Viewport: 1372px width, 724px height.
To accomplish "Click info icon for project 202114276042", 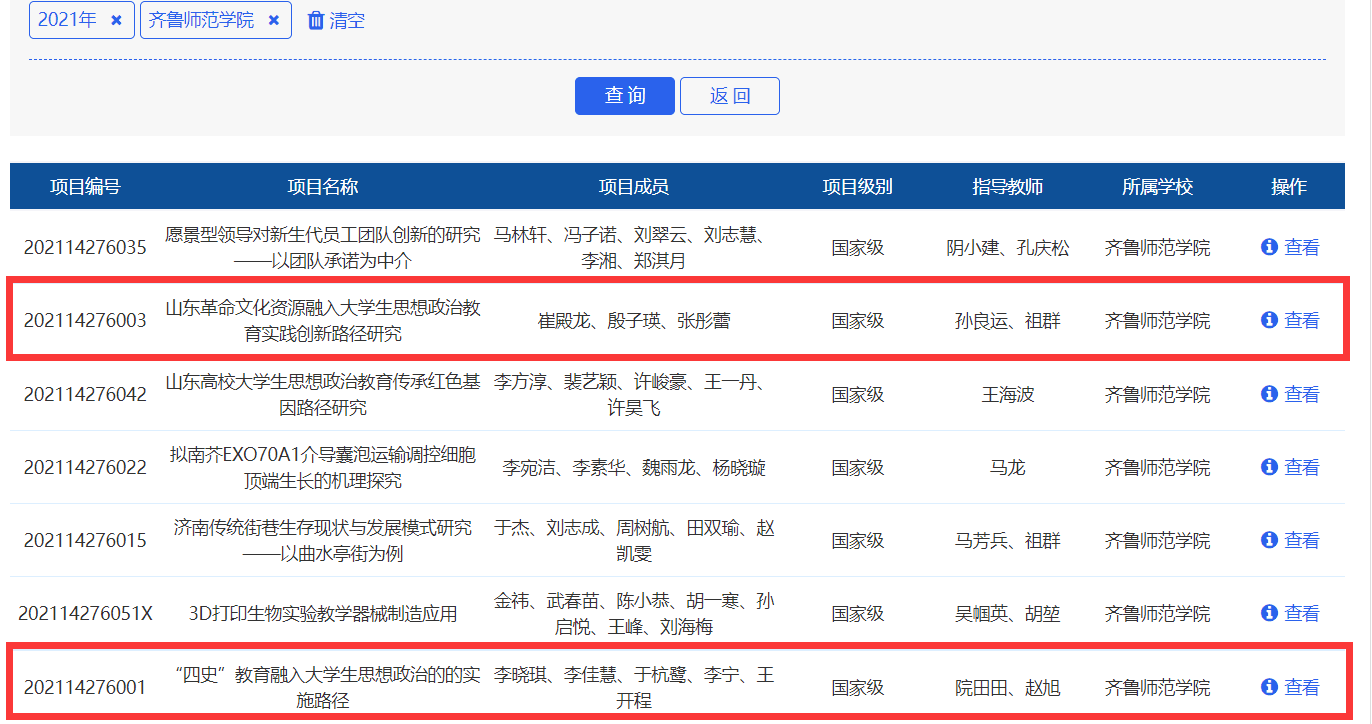I will pyautogui.click(x=1270, y=394).
